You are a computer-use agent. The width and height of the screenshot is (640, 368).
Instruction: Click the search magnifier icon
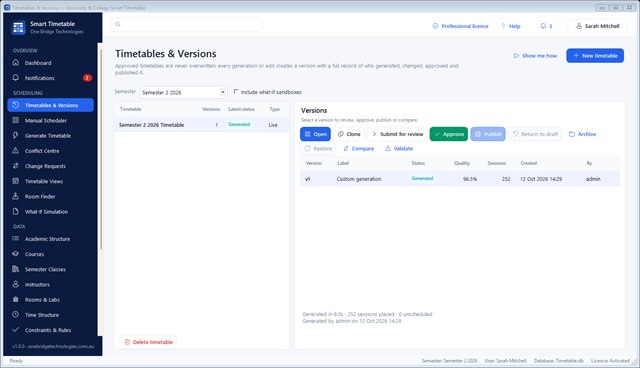coord(118,24)
